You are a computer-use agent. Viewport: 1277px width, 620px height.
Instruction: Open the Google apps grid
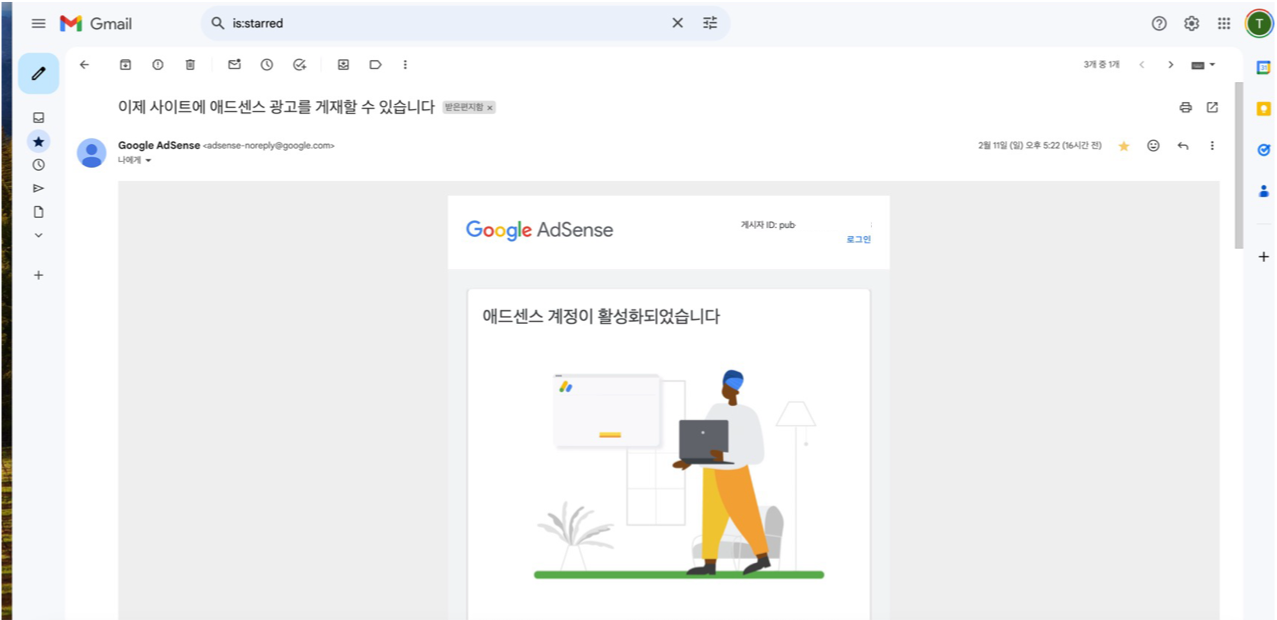click(1224, 23)
